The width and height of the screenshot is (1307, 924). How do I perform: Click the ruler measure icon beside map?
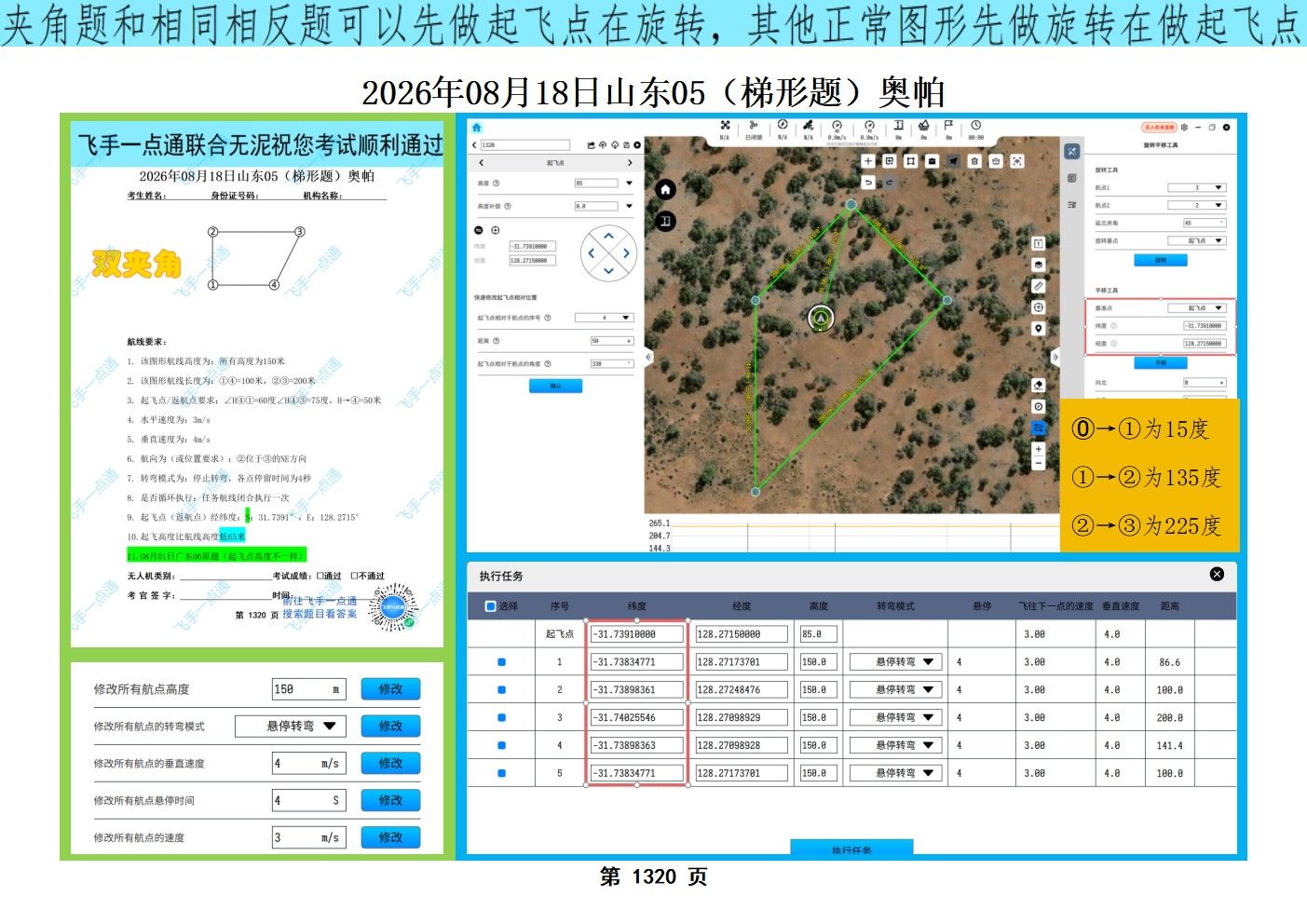[x=1039, y=286]
